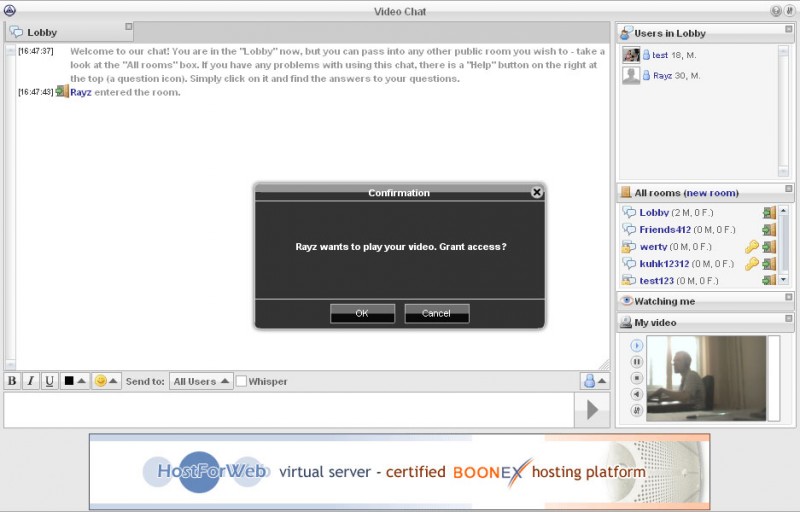The width and height of the screenshot is (800, 512).
Task: Click the chat bubble icon beside kuhk12312
Action: (629, 264)
